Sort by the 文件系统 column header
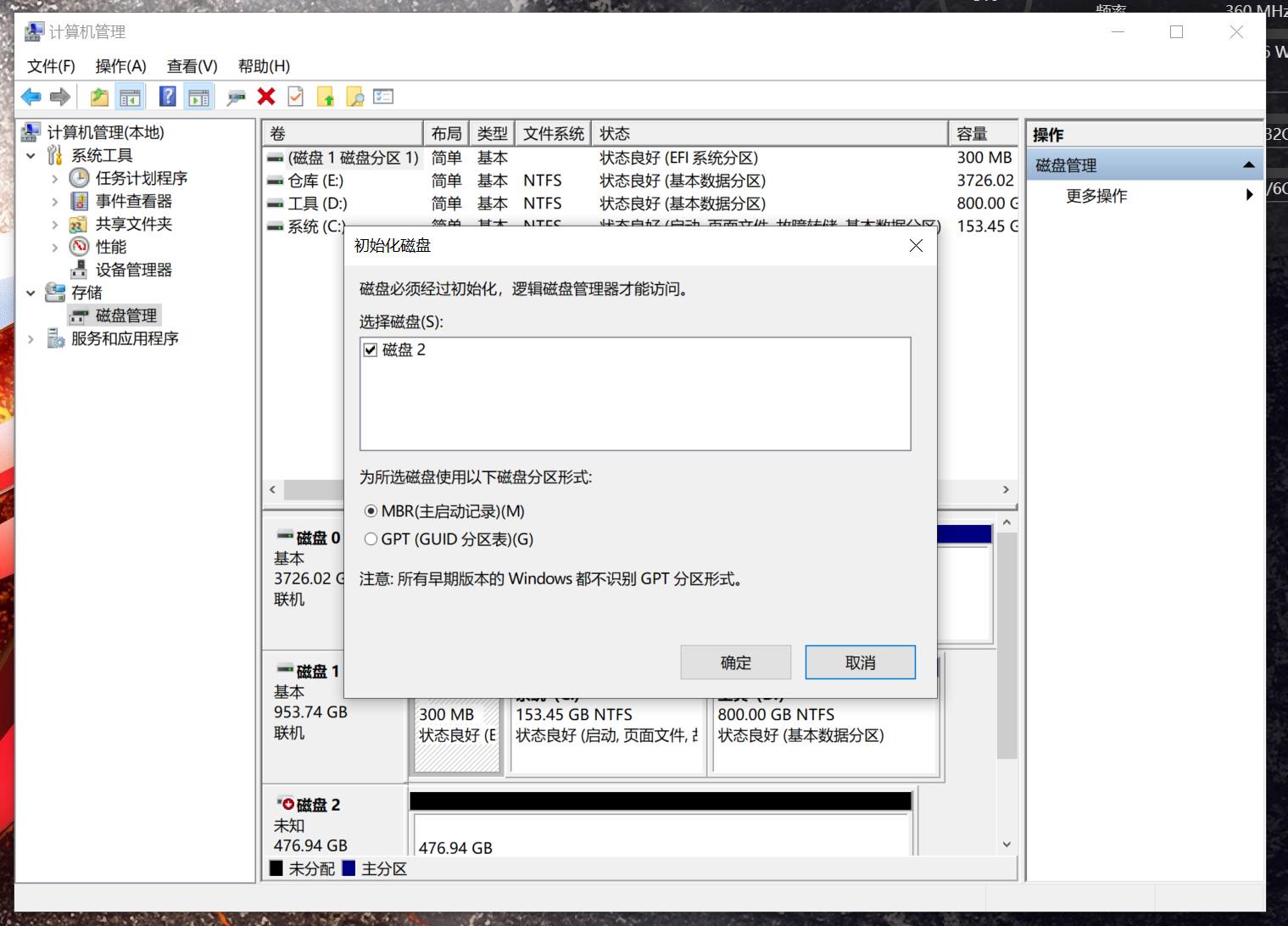The image size is (1288, 926). tap(553, 133)
